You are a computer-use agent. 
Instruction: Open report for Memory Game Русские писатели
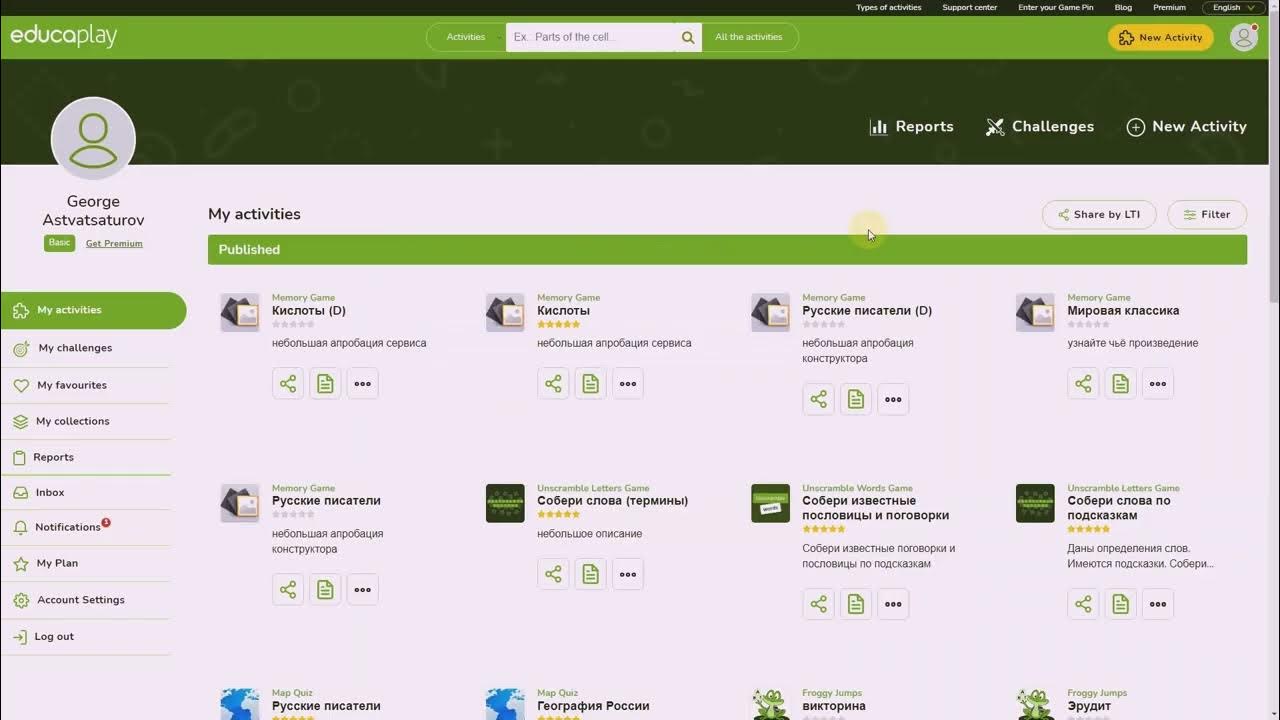[325, 590]
